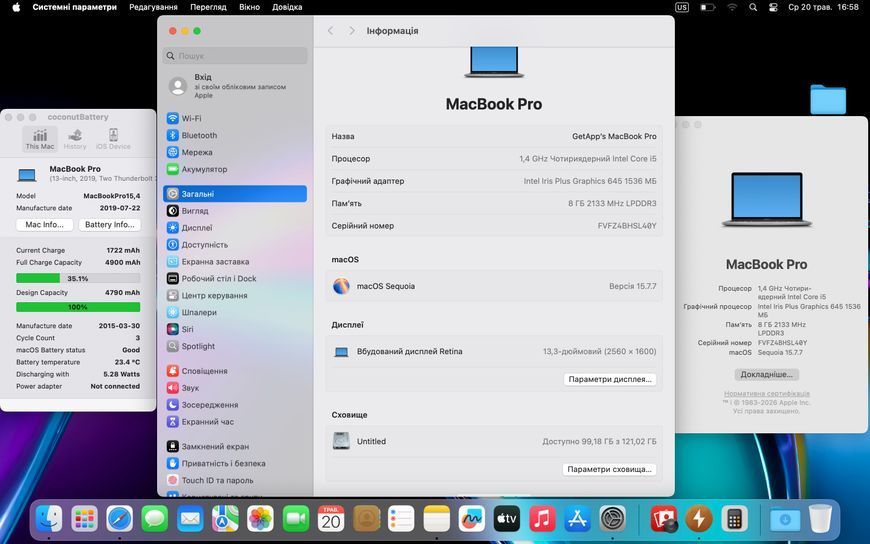Click the US input source indicator
Image resolution: width=870 pixels, height=544 pixels.
(x=682, y=7)
